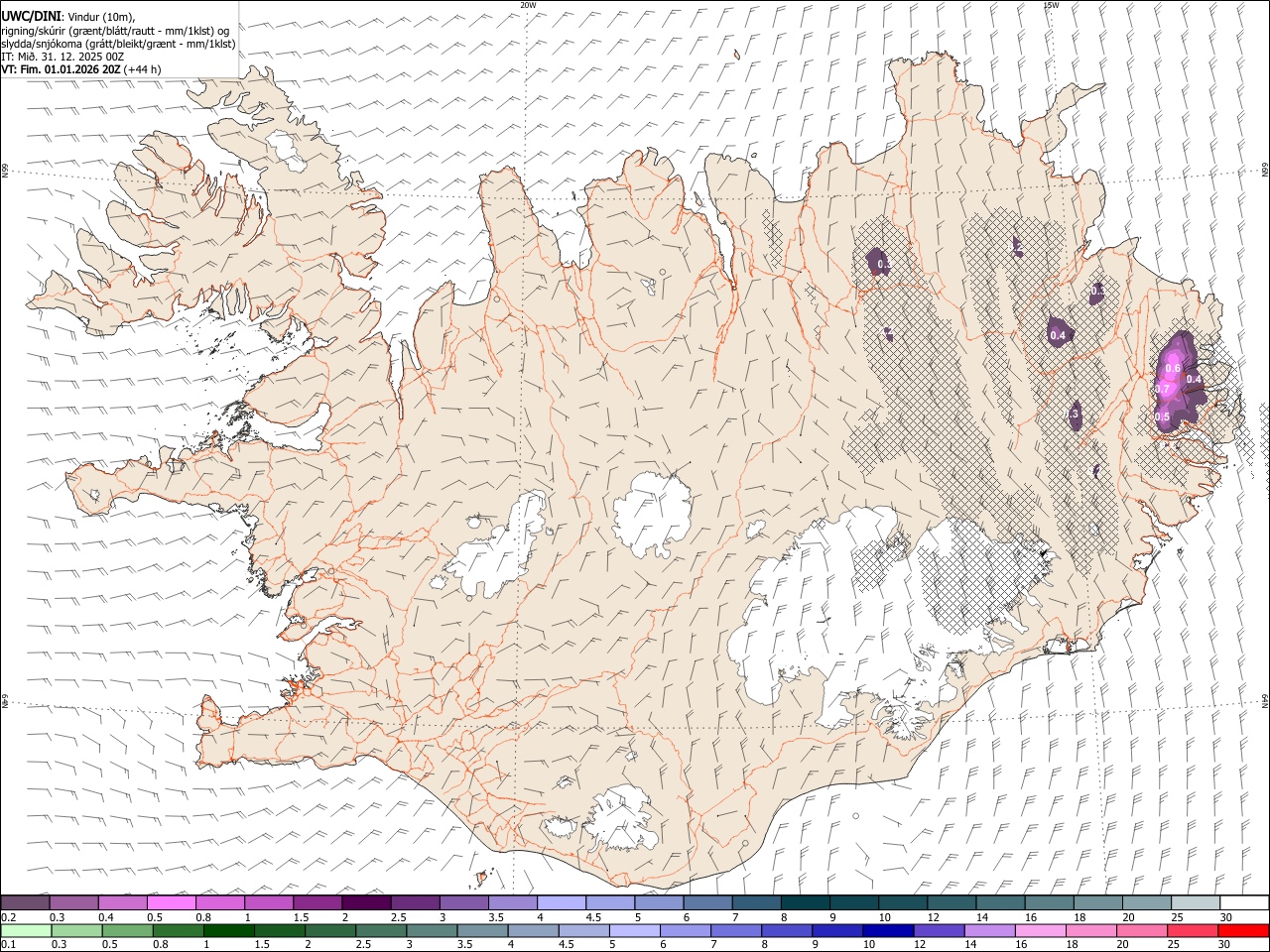
Task: Click the 0.6 precipitation value on the map
Action: (1173, 369)
